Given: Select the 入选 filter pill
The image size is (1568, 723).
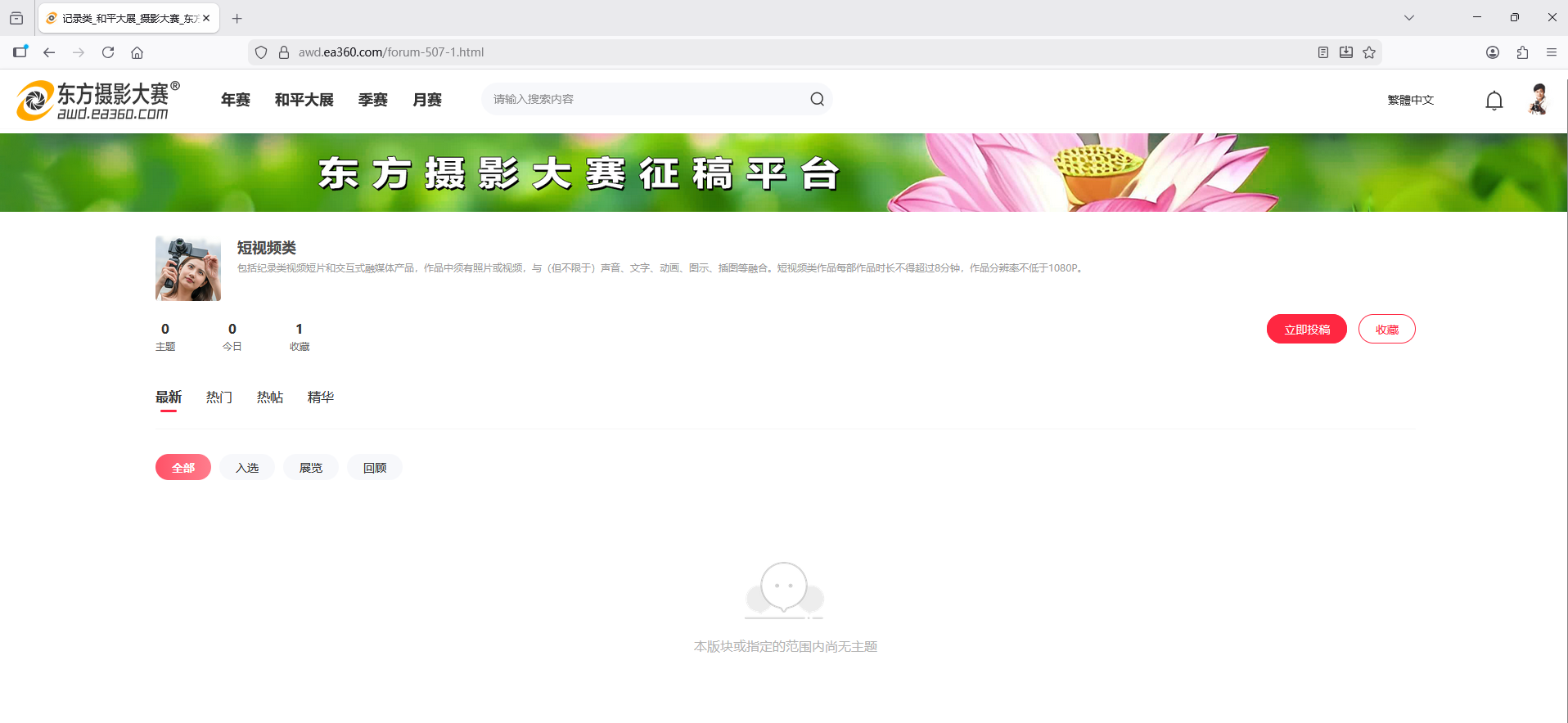Looking at the screenshot, I should [247, 468].
